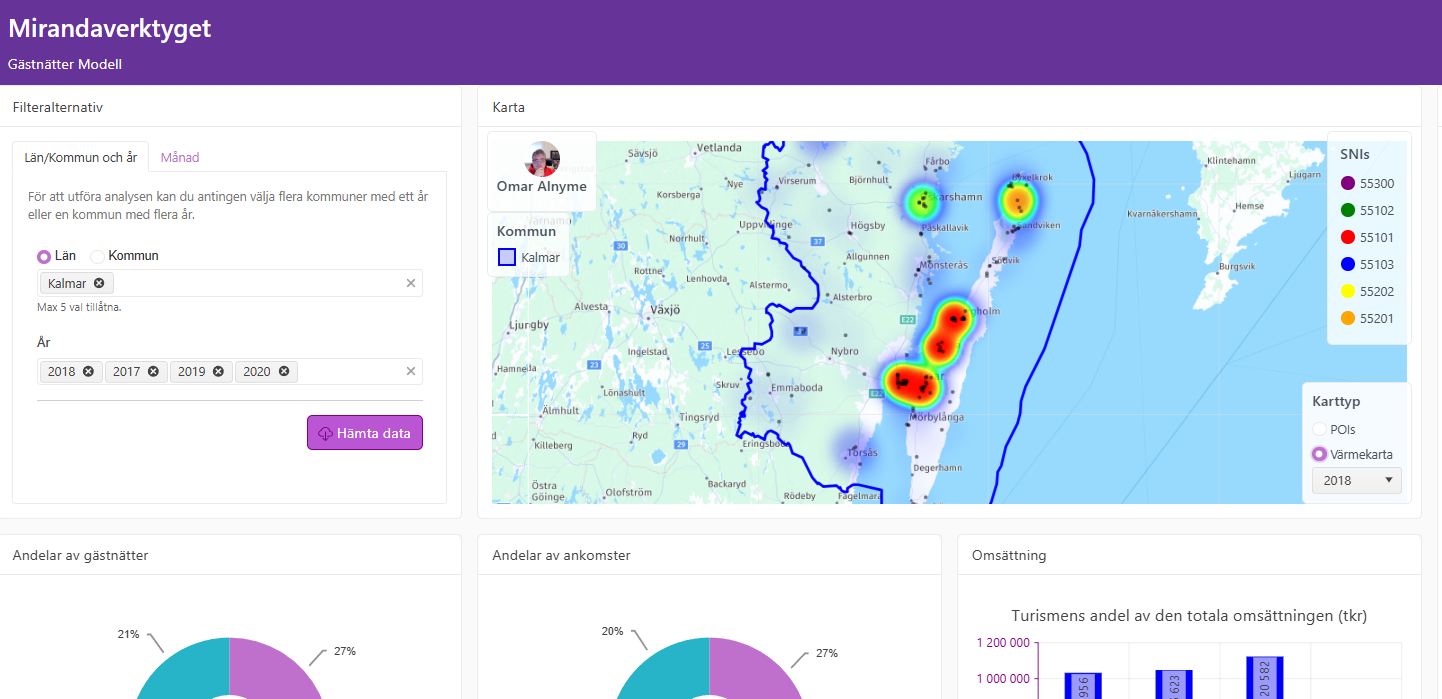Clear all selected years in År field
The height and width of the screenshot is (699, 1442).
[x=410, y=371]
